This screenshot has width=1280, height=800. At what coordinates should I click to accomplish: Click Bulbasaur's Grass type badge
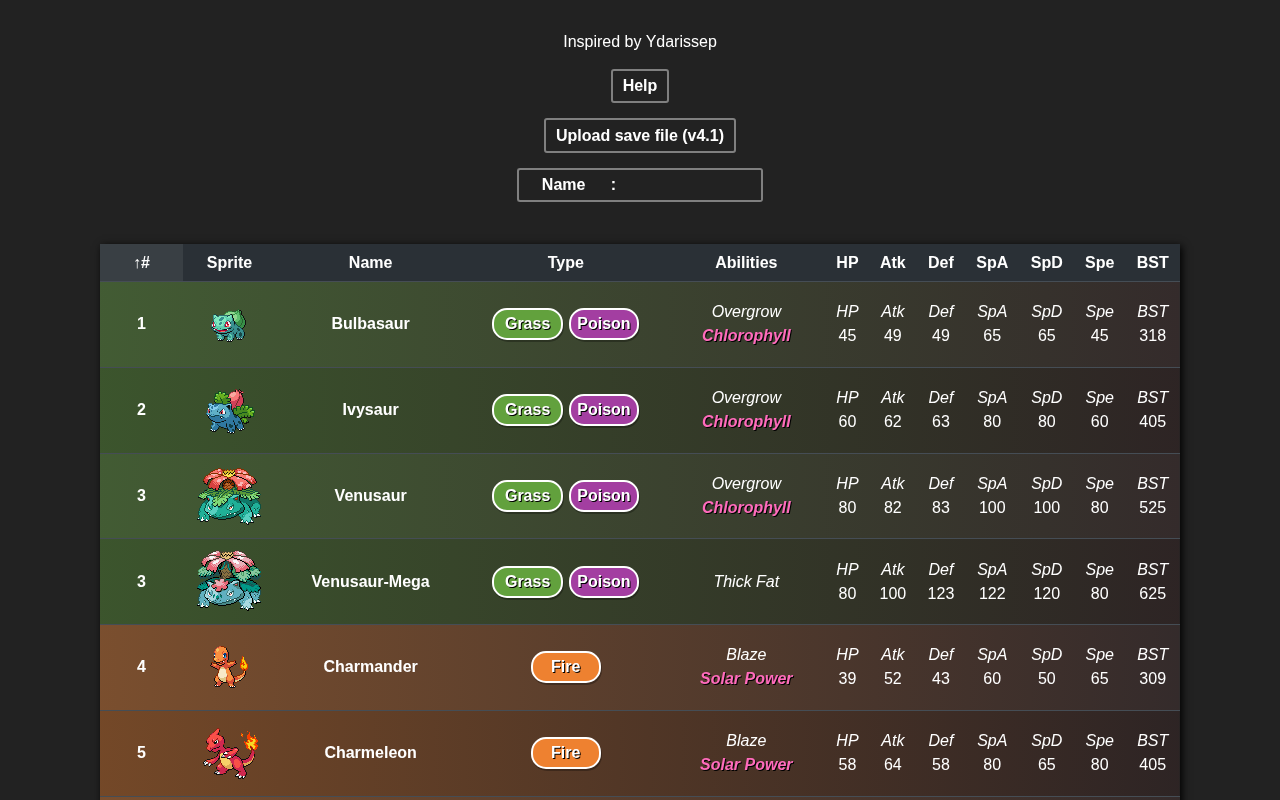click(527, 324)
